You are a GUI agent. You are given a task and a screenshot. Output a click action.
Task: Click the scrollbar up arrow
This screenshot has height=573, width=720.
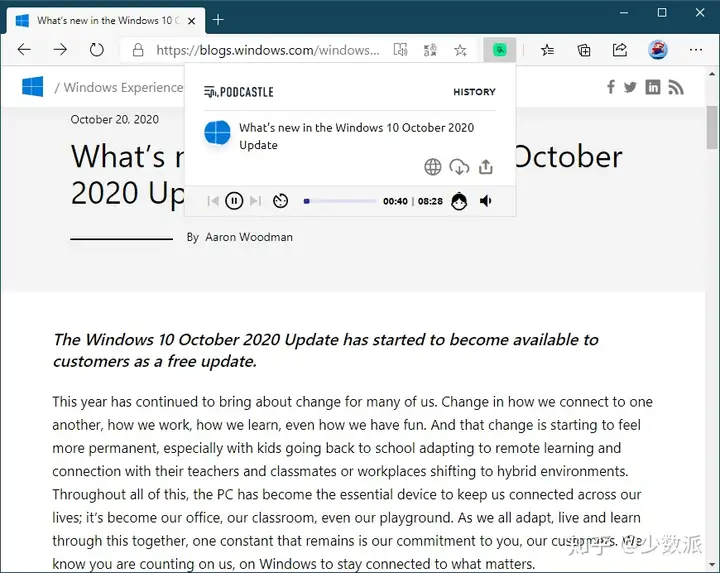(712, 73)
